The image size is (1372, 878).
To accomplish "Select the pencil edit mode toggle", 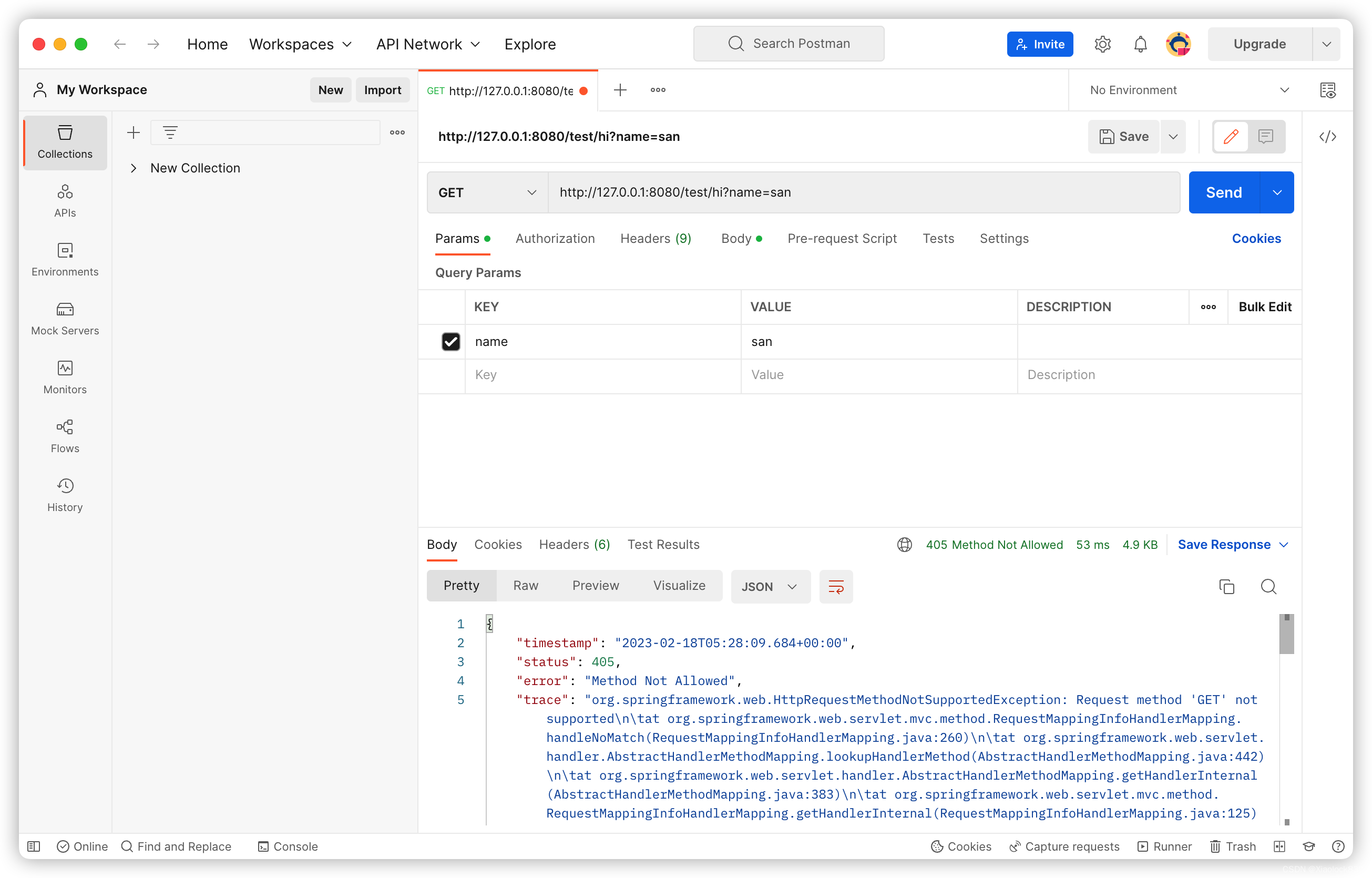I will [1230, 136].
